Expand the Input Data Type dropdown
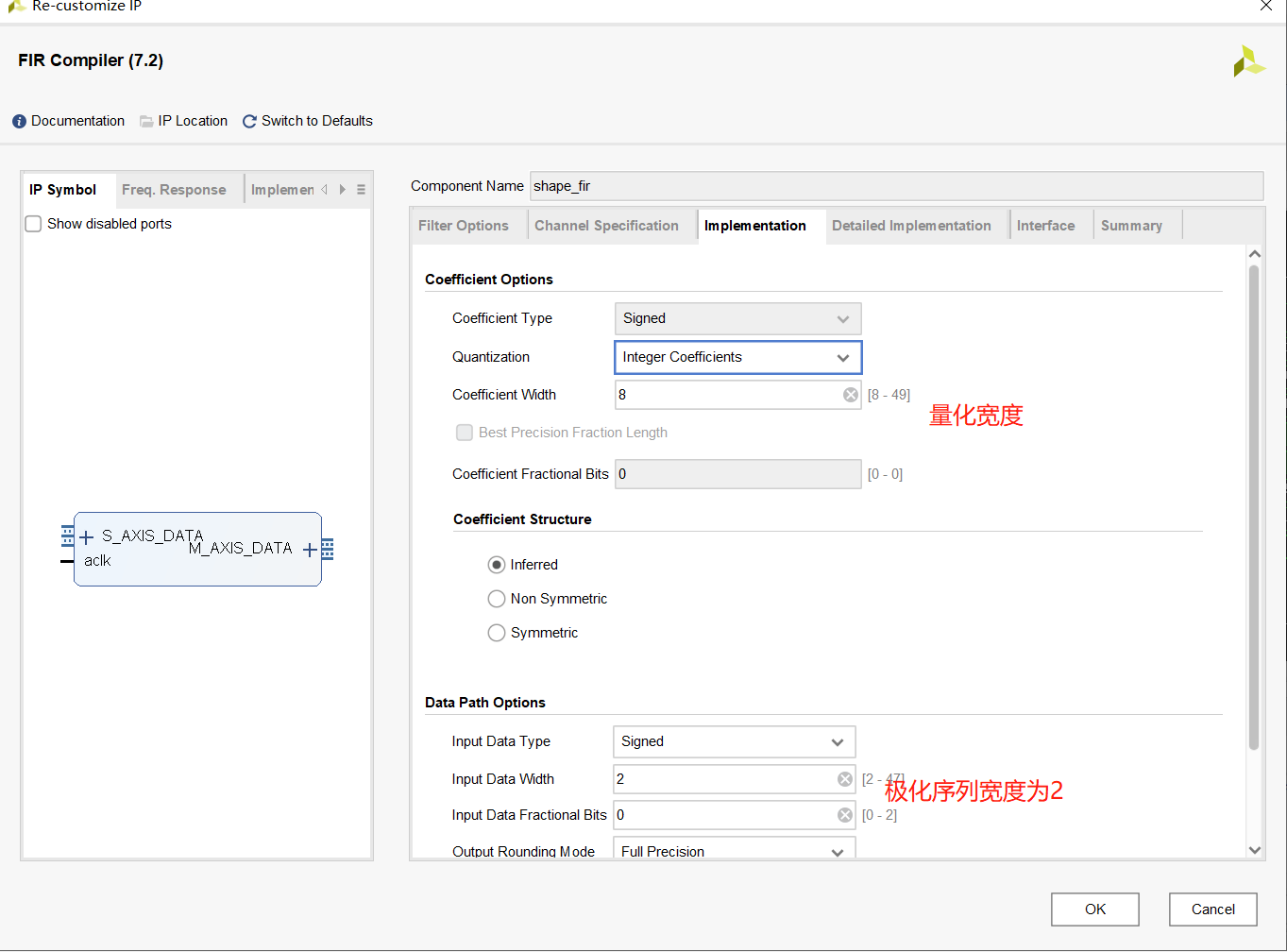This screenshot has width=1287, height=952. pyautogui.click(x=734, y=741)
